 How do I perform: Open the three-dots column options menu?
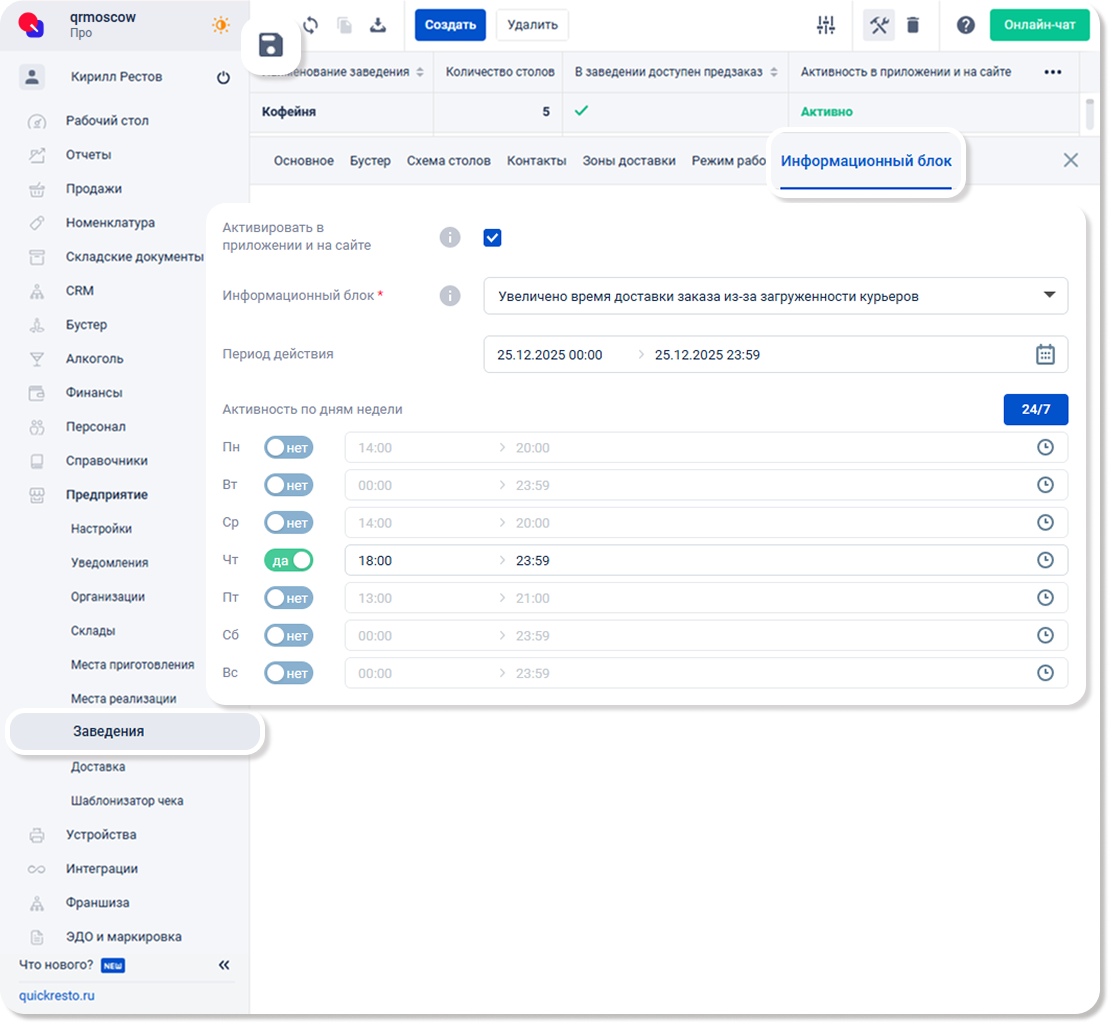pyautogui.click(x=1052, y=72)
